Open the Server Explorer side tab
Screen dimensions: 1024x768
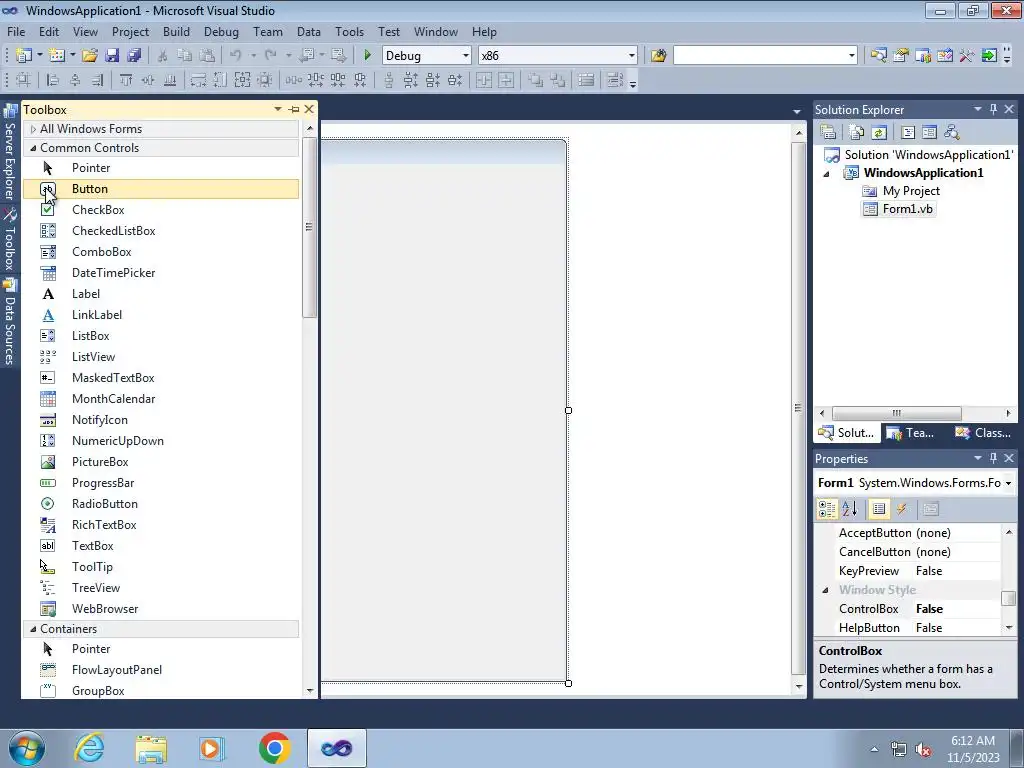tap(9, 154)
